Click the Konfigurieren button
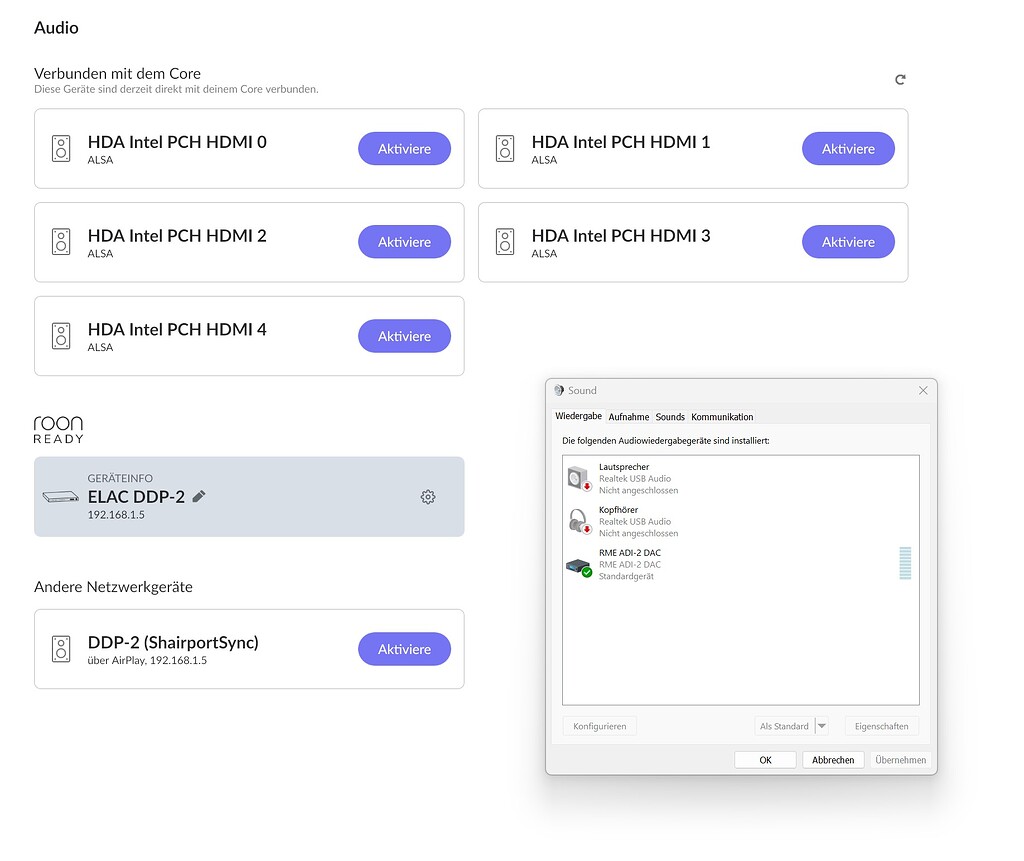 (600, 726)
